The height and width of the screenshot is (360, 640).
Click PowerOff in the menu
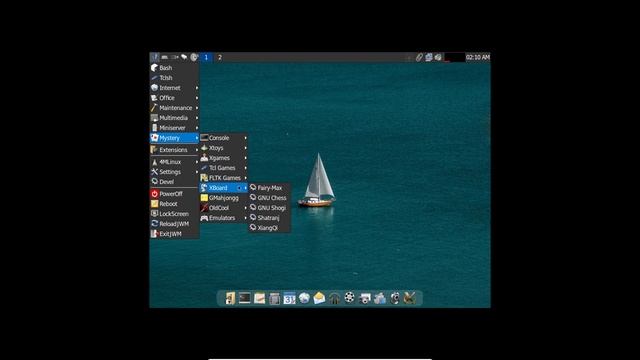coord(174,194)
